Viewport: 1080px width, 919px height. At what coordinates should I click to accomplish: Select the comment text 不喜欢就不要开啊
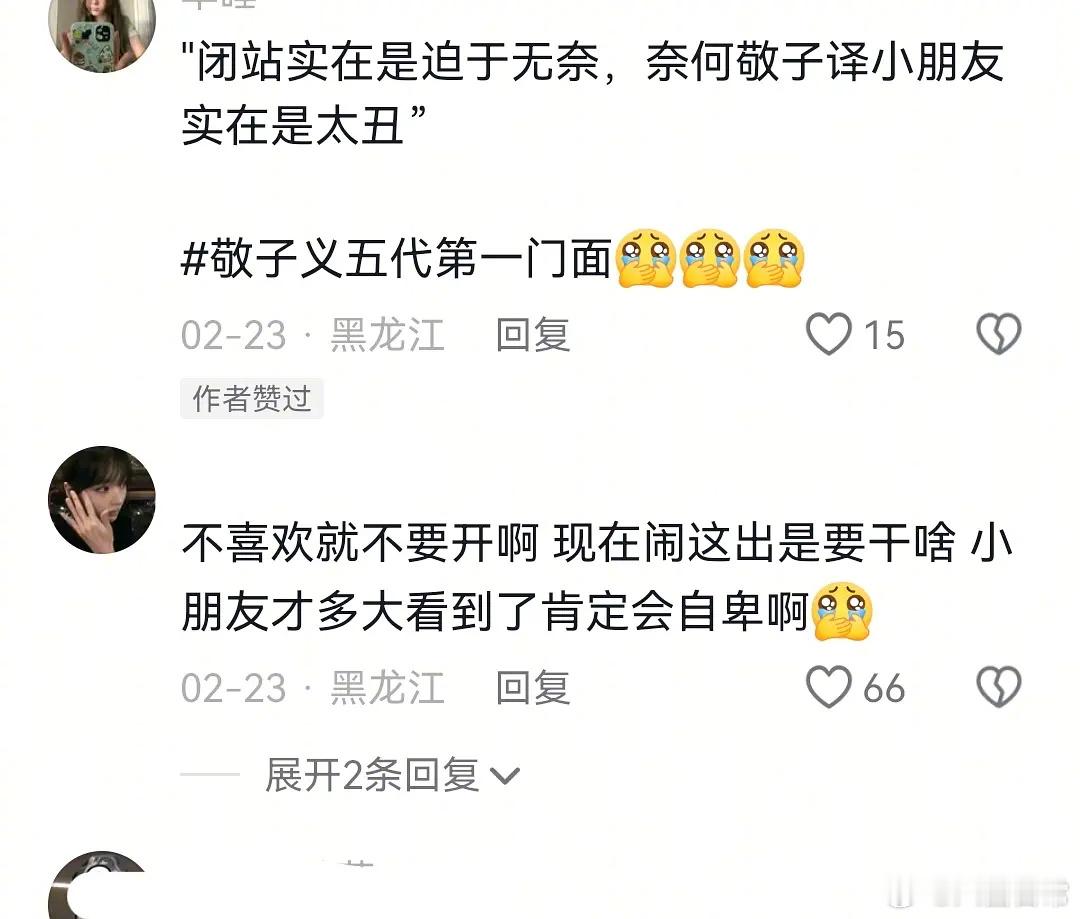point(360,543)
